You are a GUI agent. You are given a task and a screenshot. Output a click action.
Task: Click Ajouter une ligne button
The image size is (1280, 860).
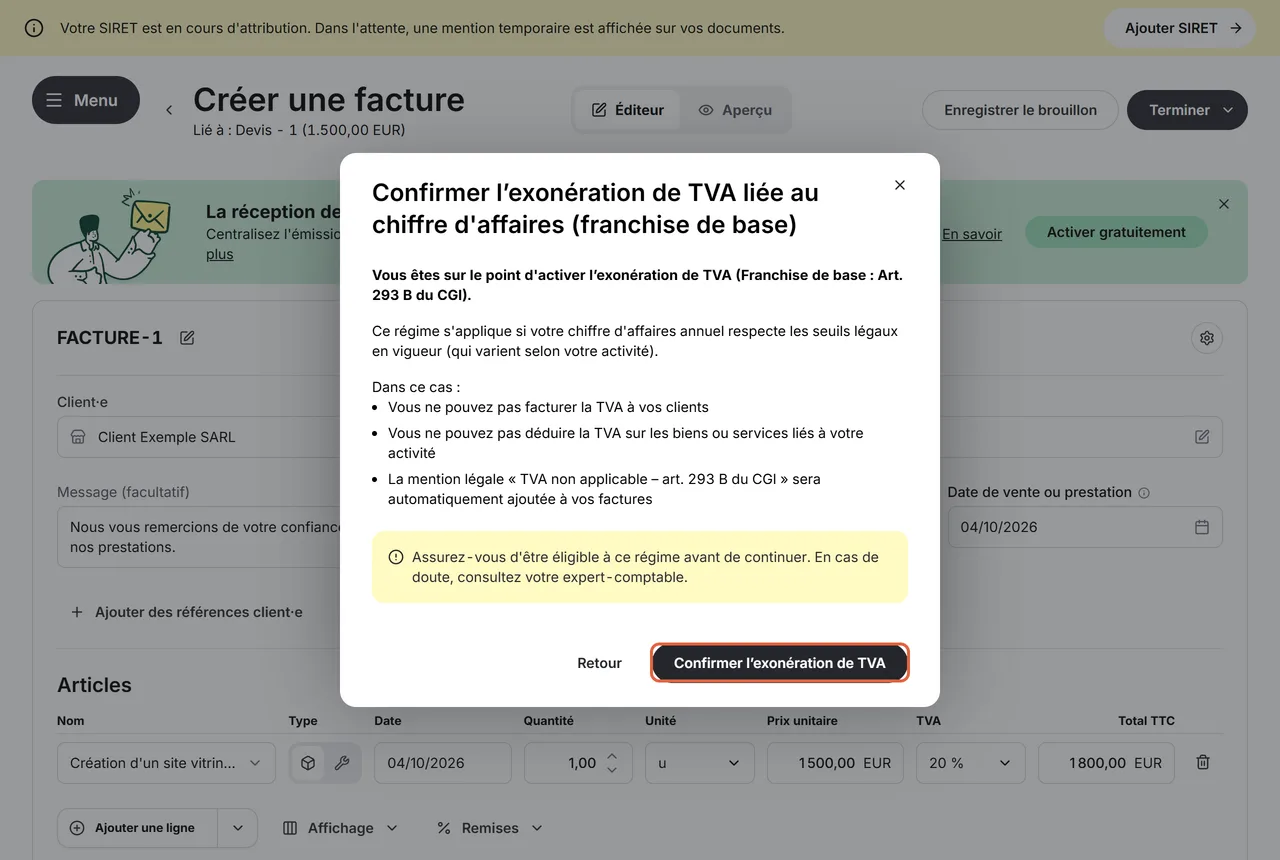click(138, 828)
